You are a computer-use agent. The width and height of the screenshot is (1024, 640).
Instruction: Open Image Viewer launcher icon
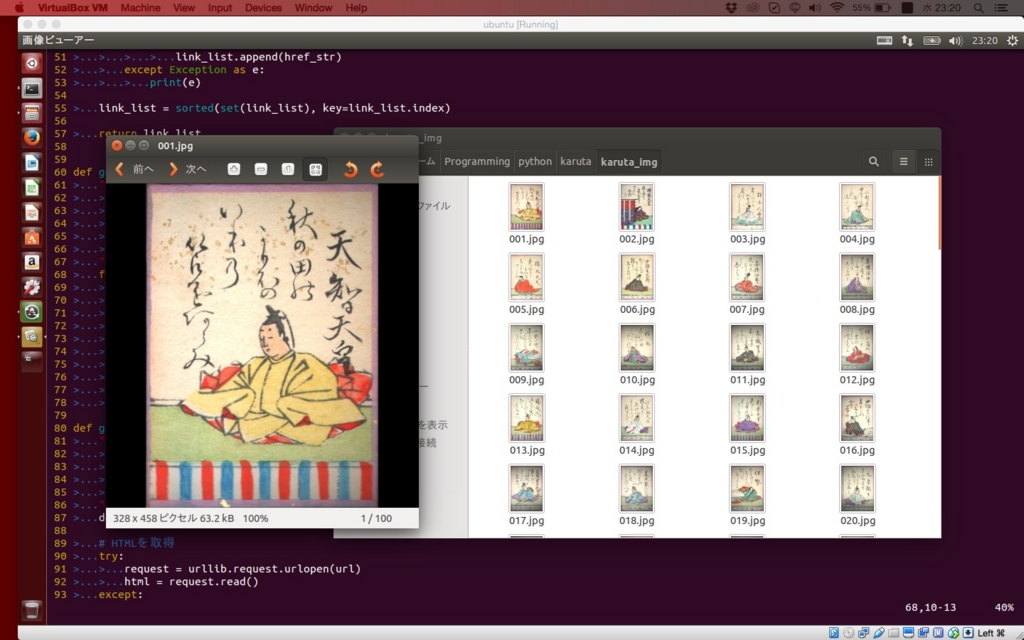(32, 336)
